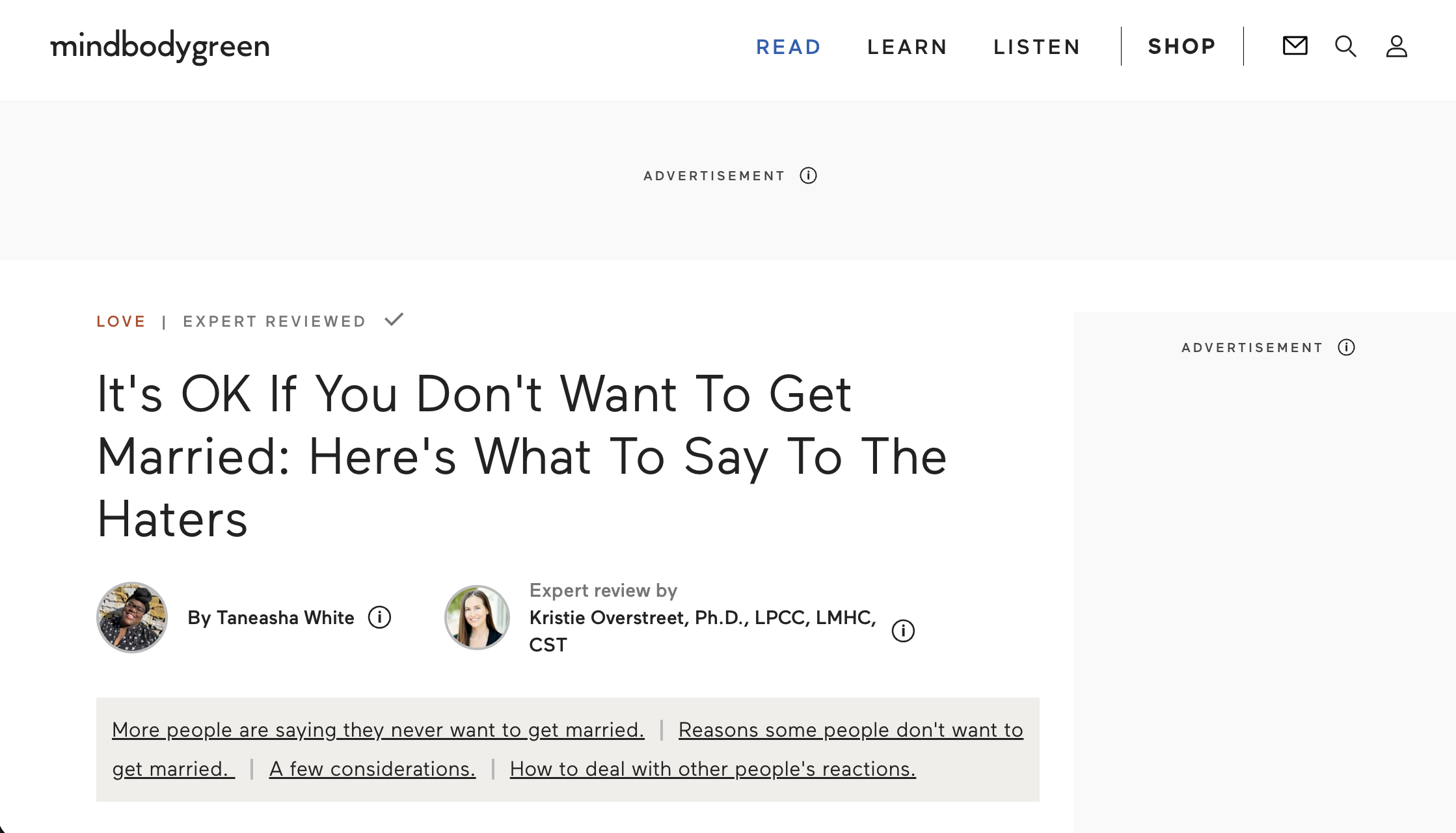Screen dimensions: 1456x833
Task: Click the mindbodygreen logo
Action: coord(160,47)
